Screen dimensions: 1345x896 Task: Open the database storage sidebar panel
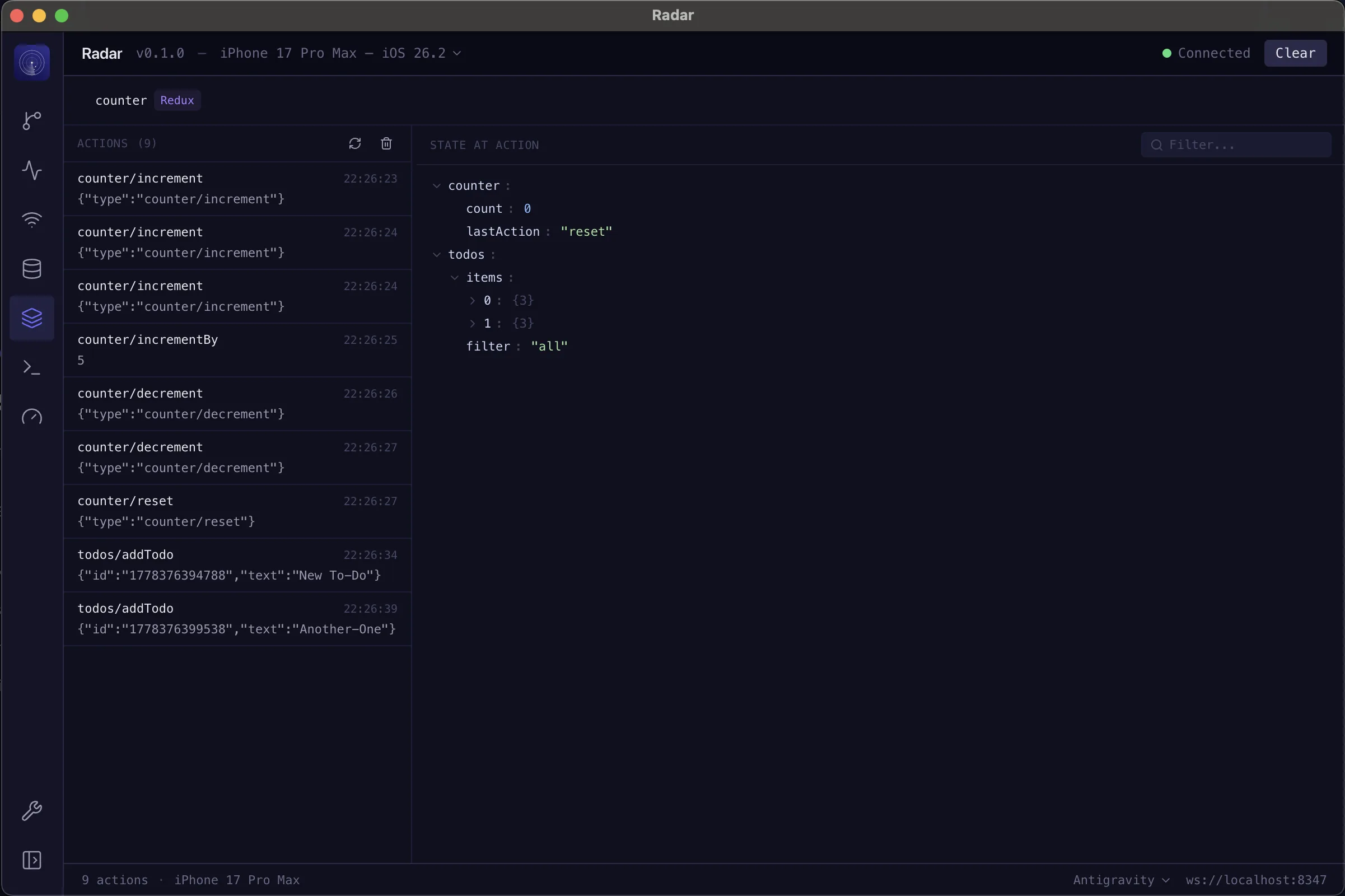click(x=32, y=269)
